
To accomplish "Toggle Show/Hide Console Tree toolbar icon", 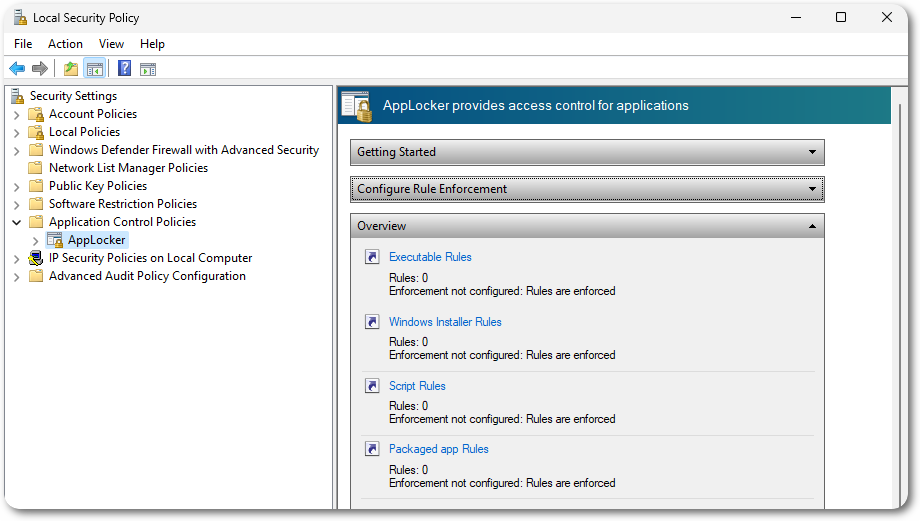I will [94, 69].
